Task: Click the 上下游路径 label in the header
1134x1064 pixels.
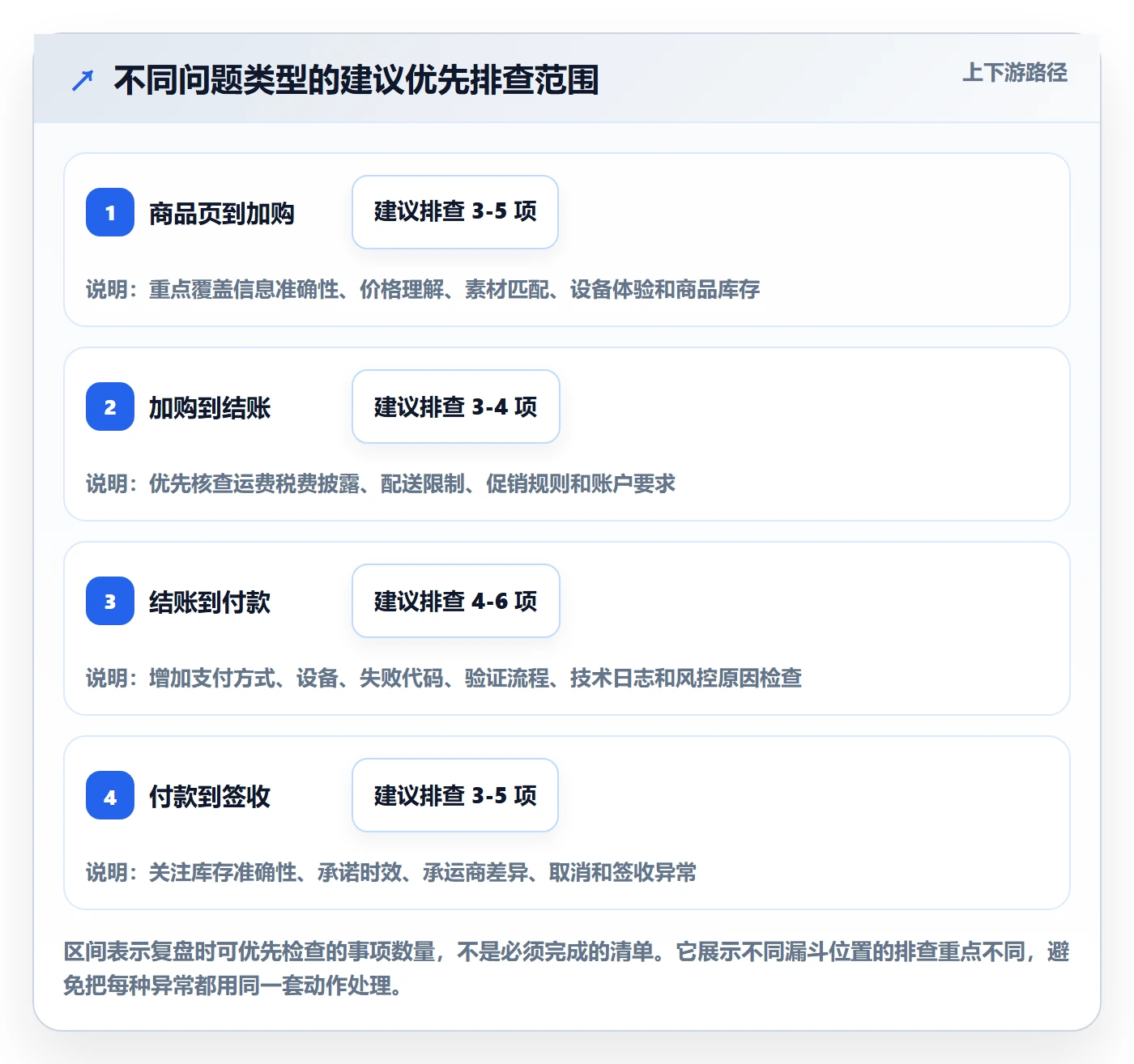Action: pos(1015,73)
